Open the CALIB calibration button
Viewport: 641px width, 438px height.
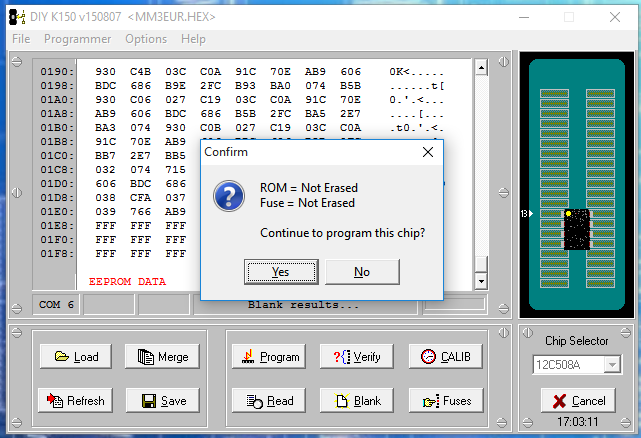[446, 357]
